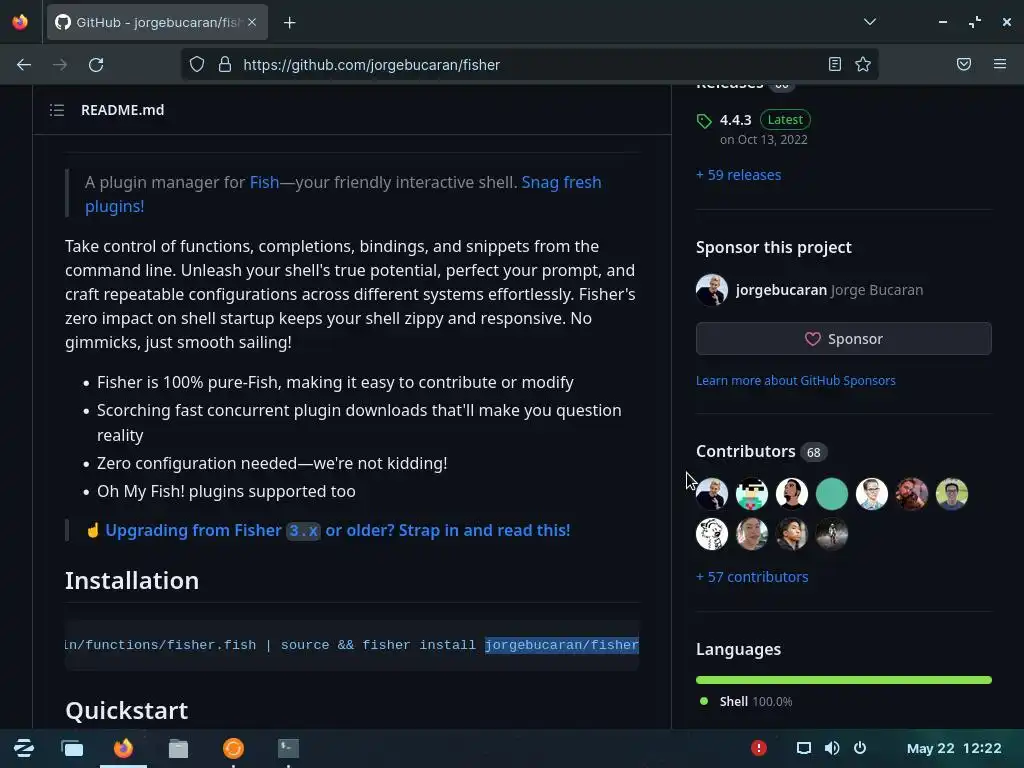Open a new browser tab
Image resolution: width=1024 pixels, height=768 pixels.
(x=290, y=23)
